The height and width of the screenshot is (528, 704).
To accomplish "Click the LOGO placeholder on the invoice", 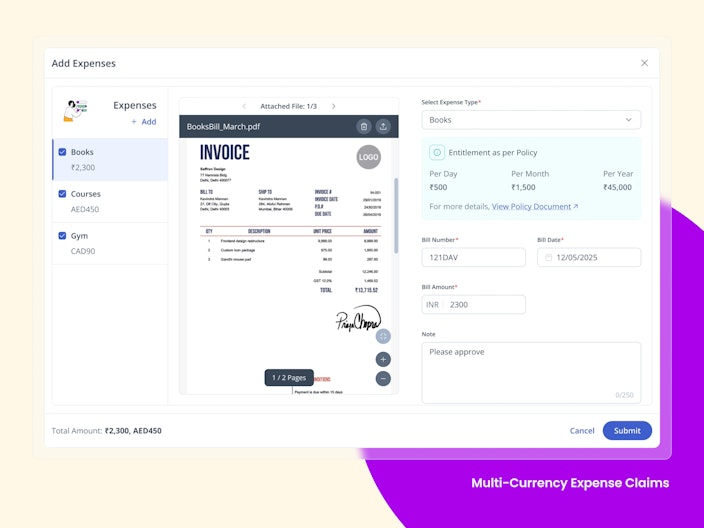I will point(369,157).
